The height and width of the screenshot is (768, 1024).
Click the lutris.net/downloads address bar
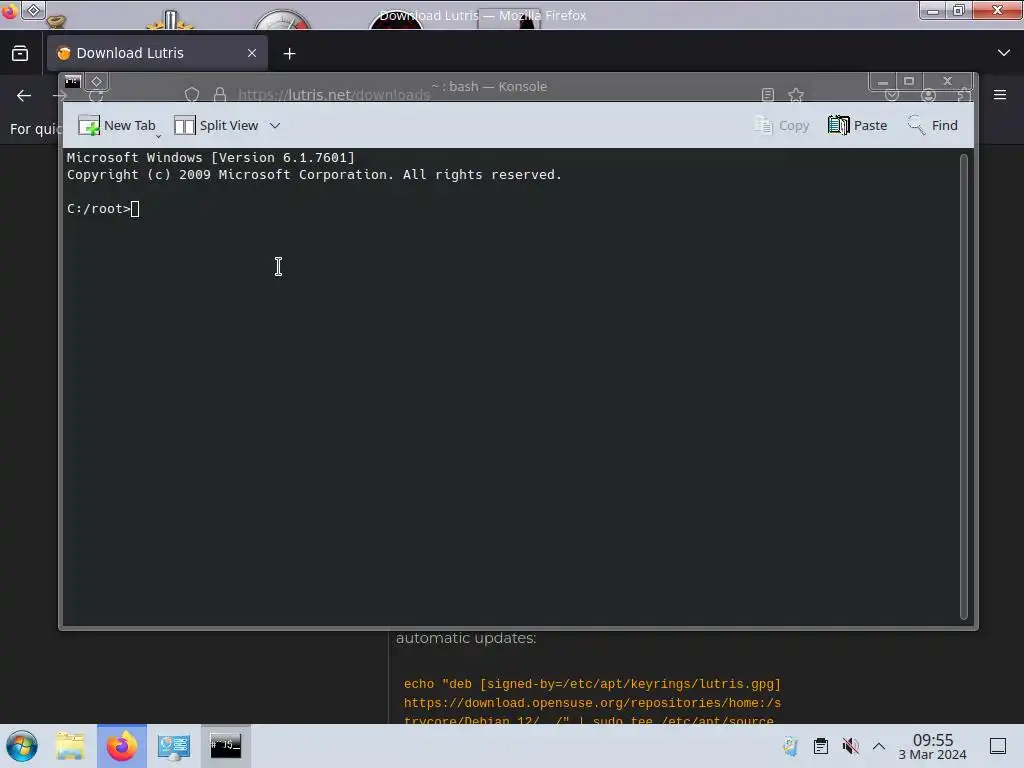[x=334, y=95]
